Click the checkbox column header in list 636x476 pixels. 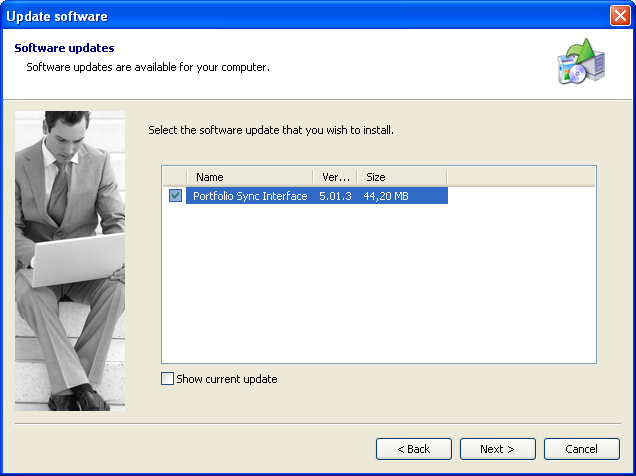coord(174,177)
